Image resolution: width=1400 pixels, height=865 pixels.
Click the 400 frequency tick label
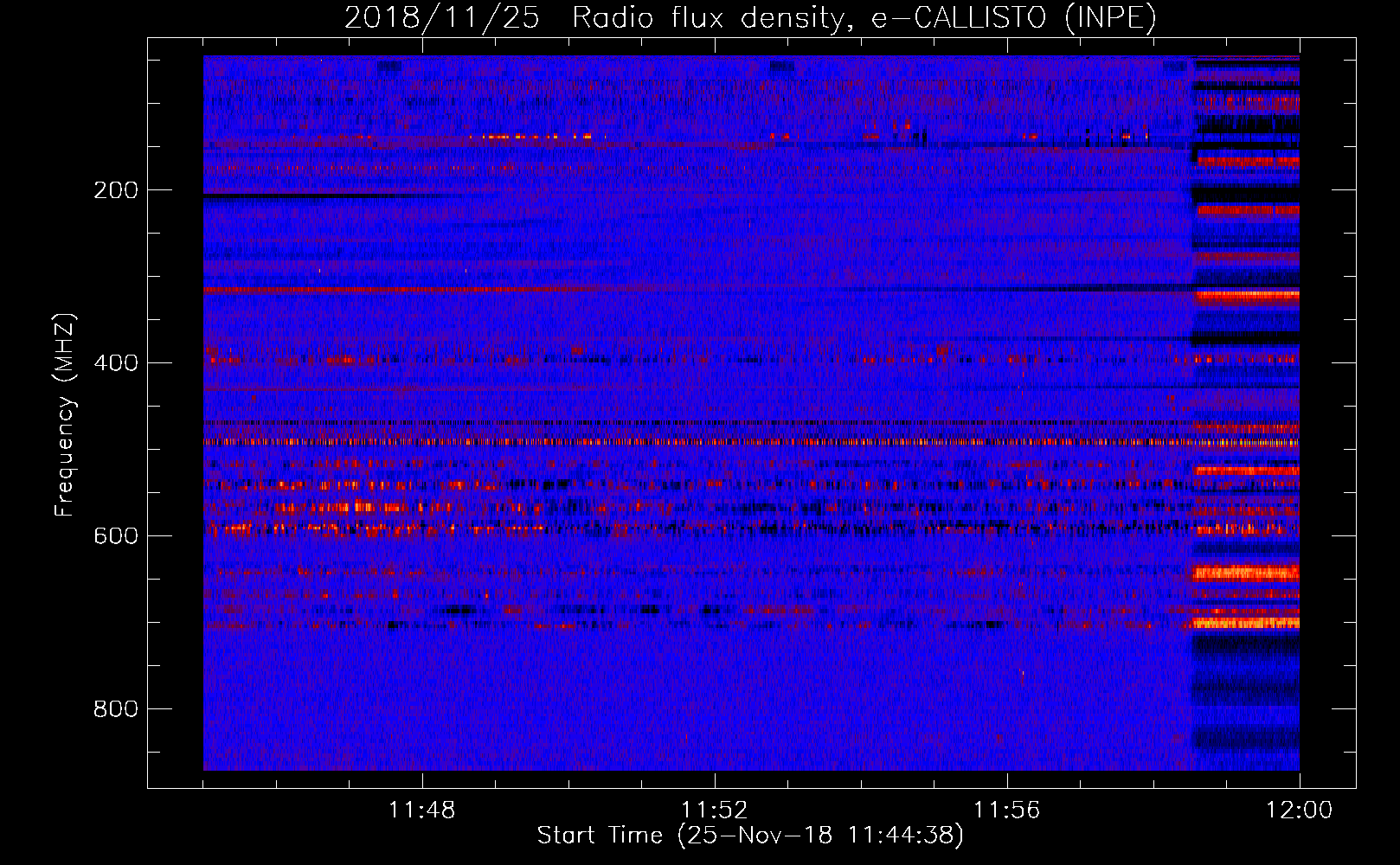pyautogui.click(x=116, y=363)
